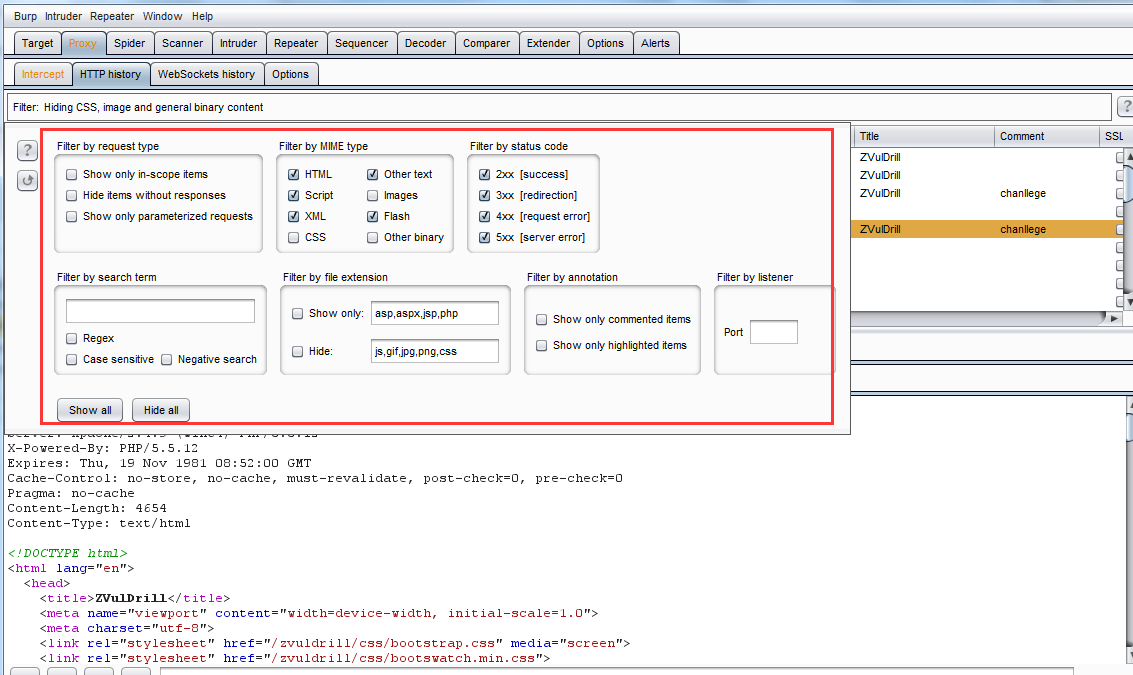The height and width of the screenshot is (675, 1133).
Task: Click the search term input field
Action: [160, 311]
